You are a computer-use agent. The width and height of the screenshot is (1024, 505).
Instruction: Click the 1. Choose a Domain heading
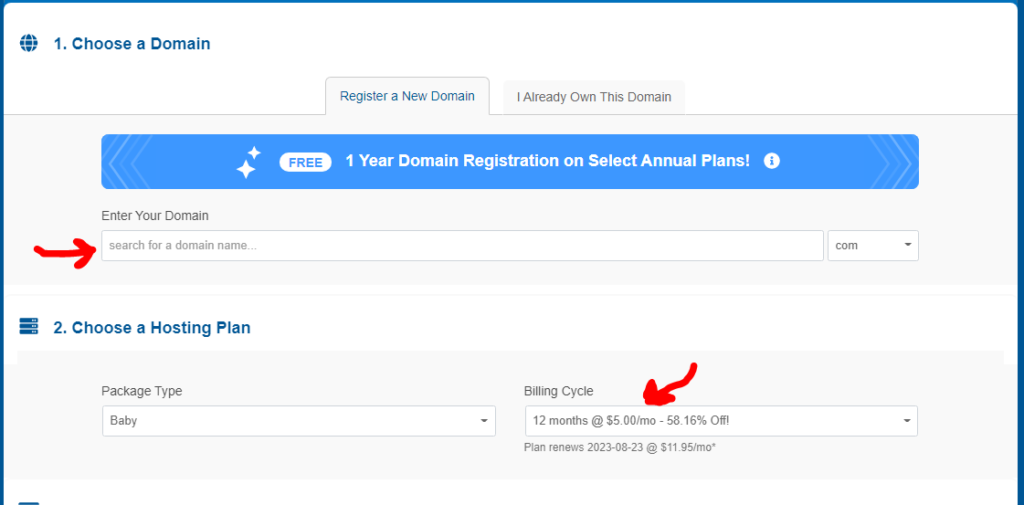132,44
